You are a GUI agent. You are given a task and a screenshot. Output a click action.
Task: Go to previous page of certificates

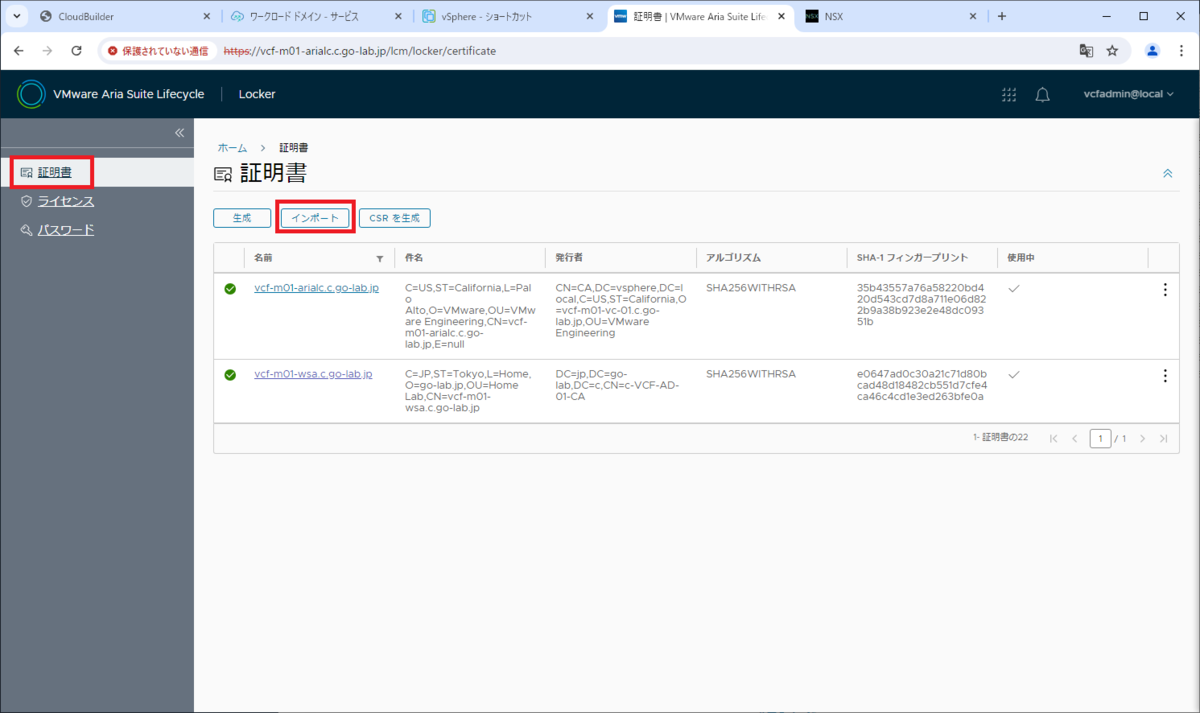coord(1075,439)
